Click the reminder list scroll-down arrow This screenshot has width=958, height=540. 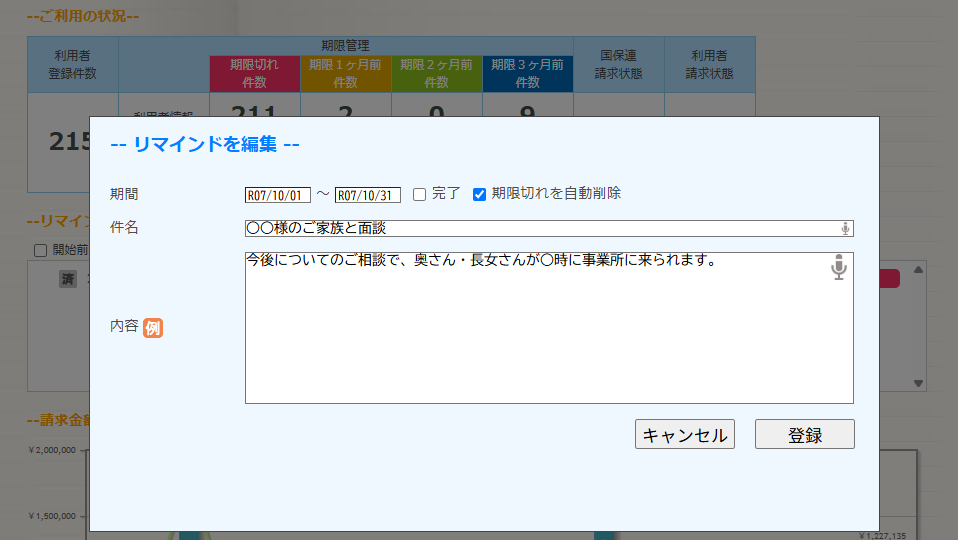pos(919,383)
